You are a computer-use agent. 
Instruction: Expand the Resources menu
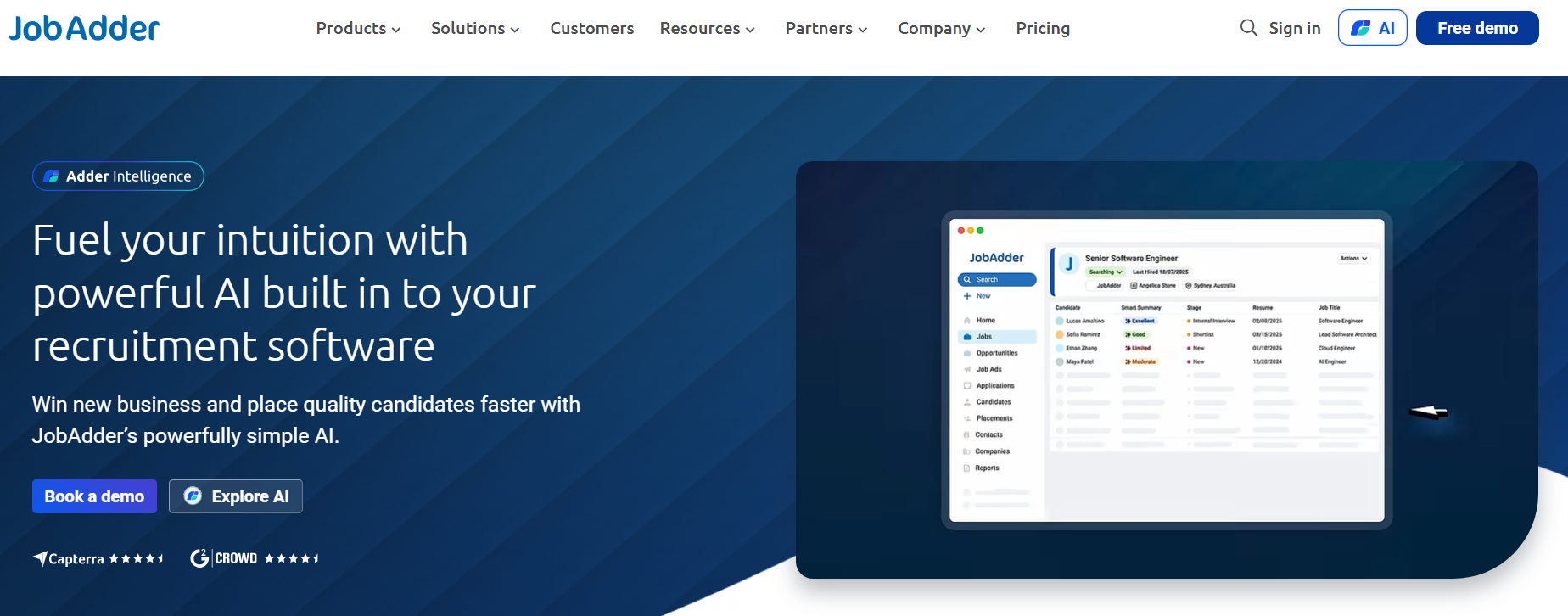707,28
